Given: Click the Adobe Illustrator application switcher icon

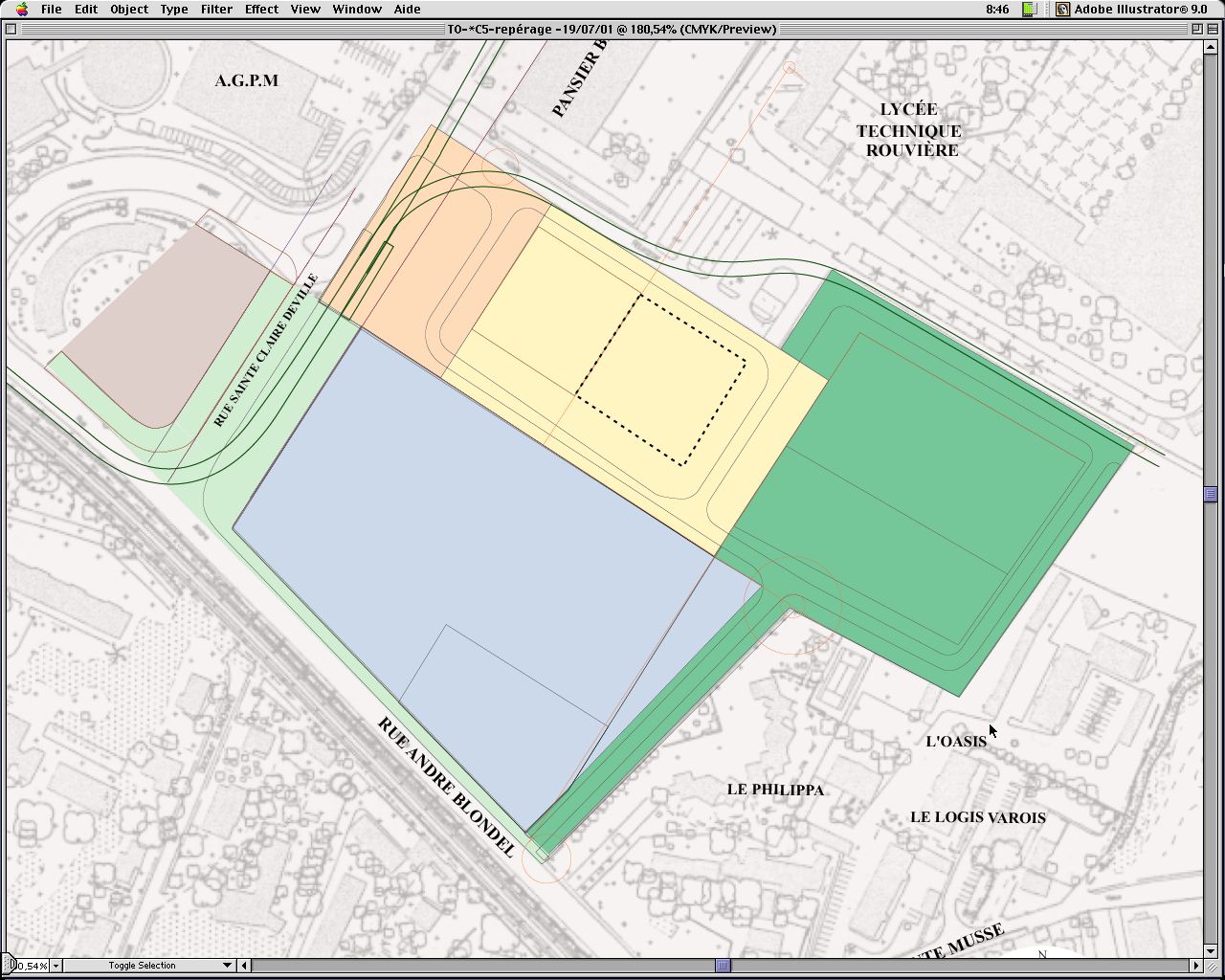Looking at the screenshot, I should 1062,10.
